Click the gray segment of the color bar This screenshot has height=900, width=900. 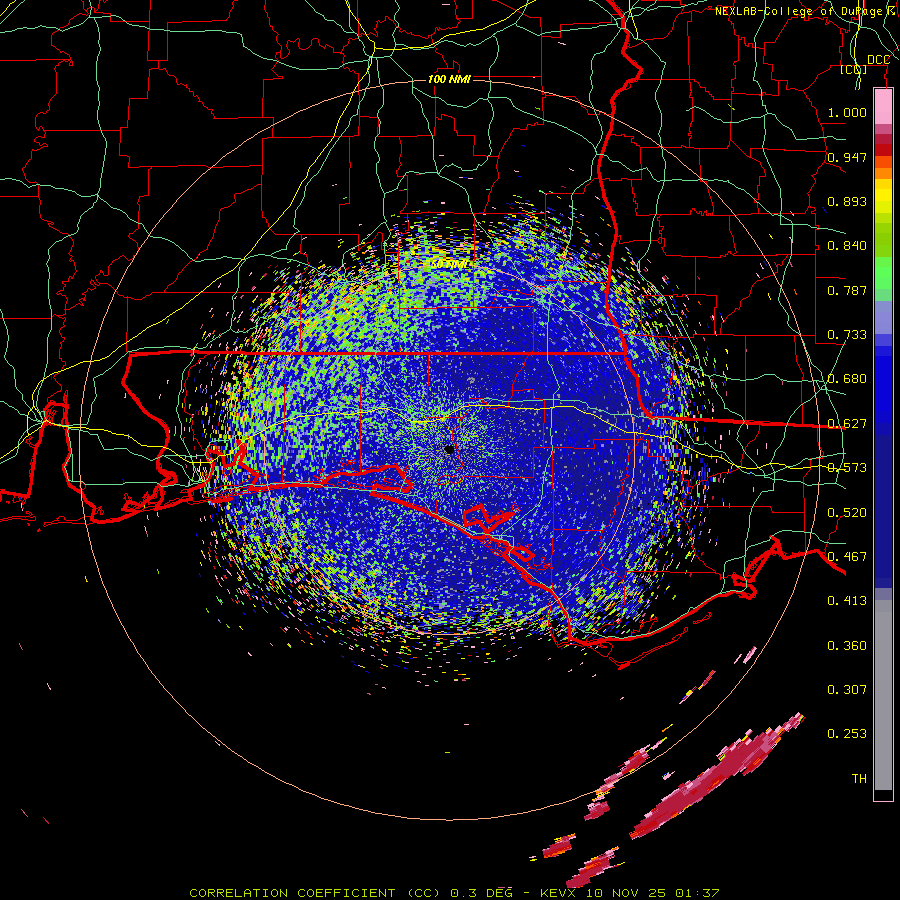pyautogui.click(x=883, y=695)
